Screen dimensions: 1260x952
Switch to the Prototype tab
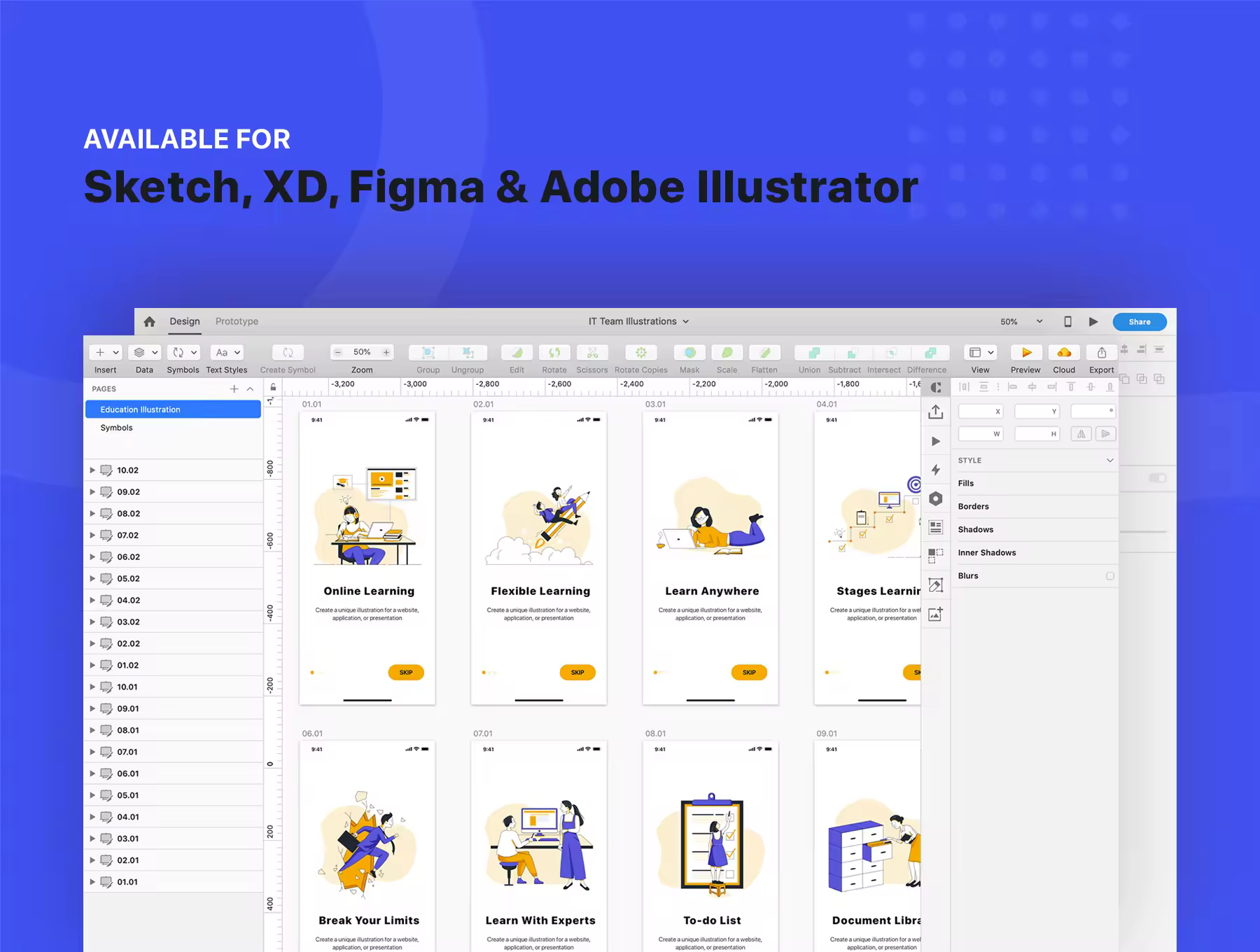[x=237, y=321]
